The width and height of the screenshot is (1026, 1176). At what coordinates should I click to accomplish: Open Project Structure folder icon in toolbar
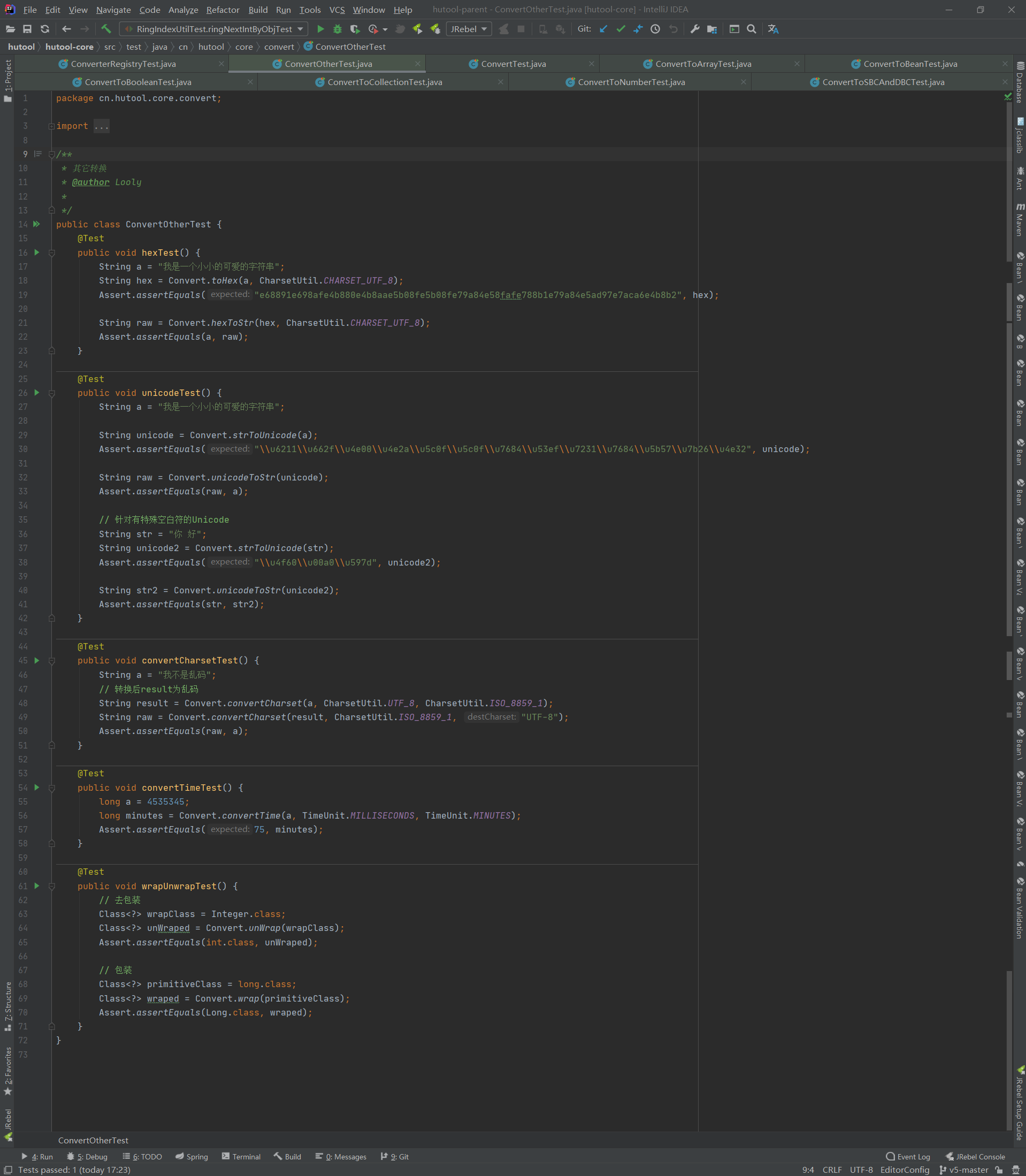(712, 29)
